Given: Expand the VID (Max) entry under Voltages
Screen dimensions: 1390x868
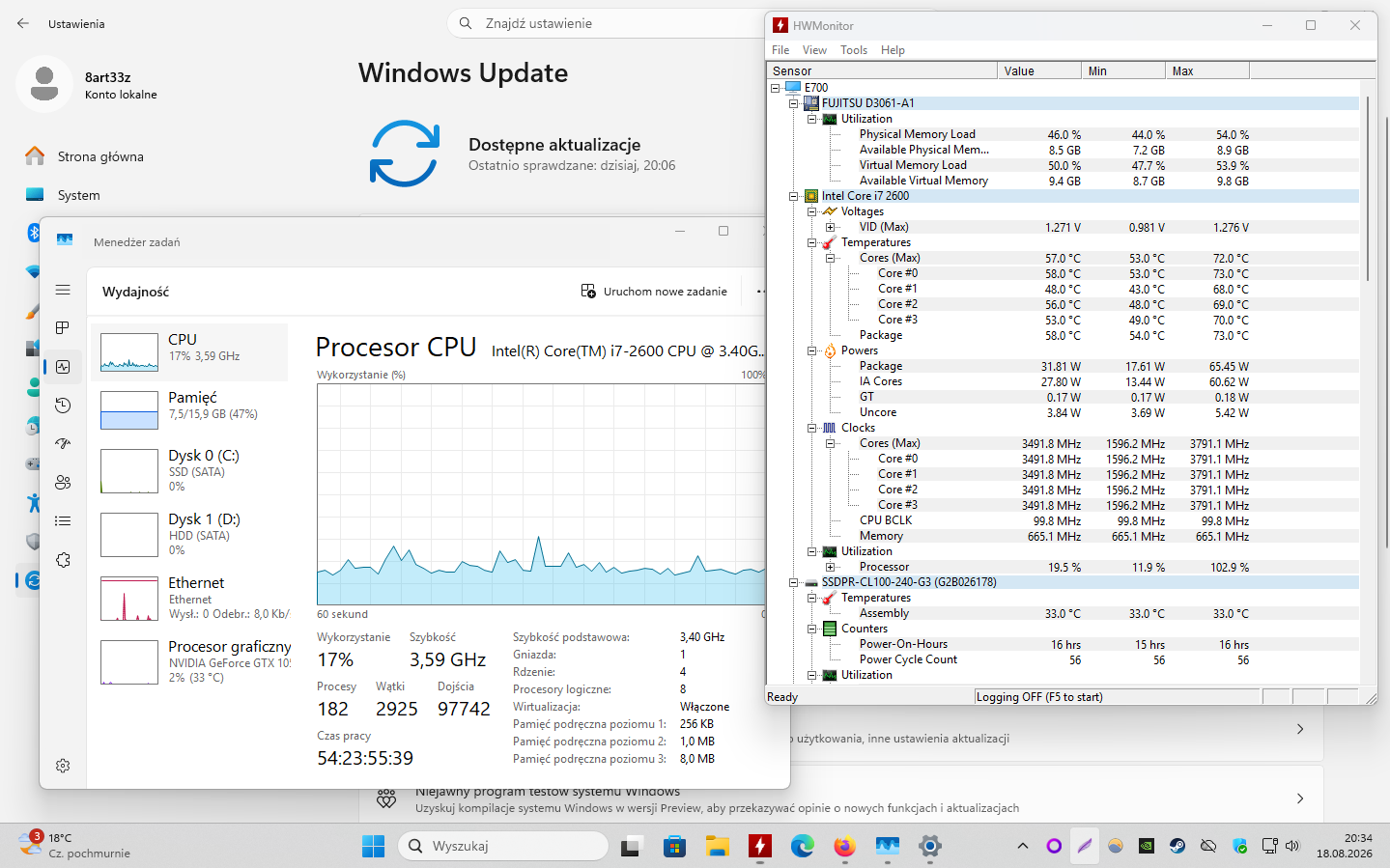Looking at the screenshot, I should click(831, 227).
